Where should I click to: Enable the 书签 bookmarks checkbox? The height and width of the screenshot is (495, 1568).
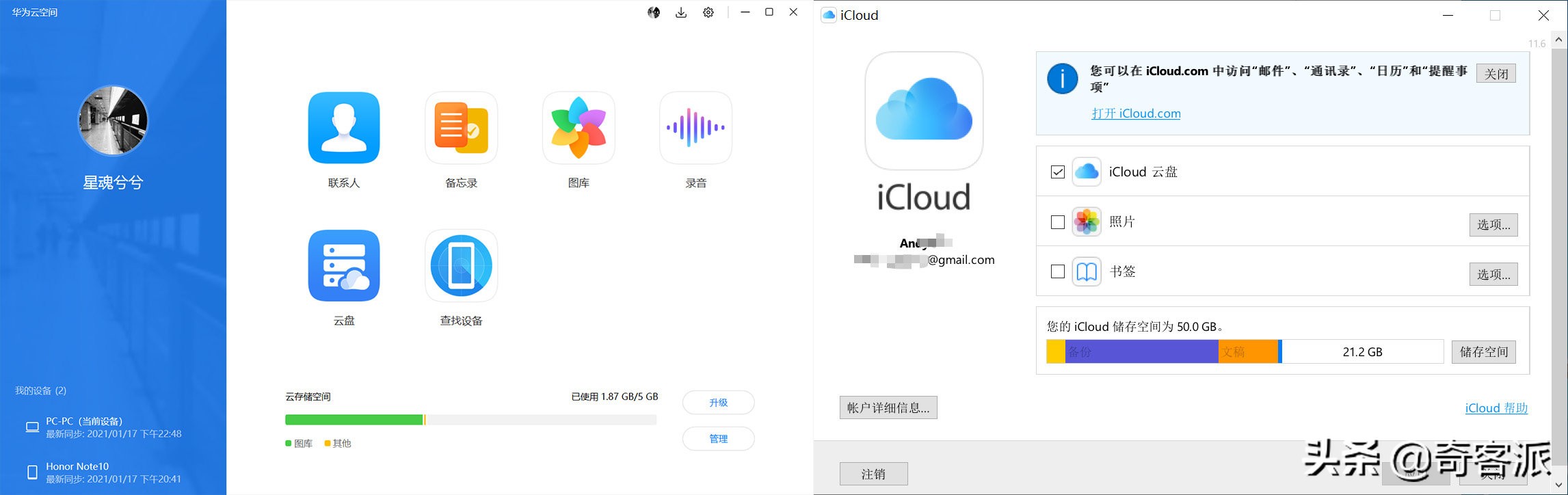(1058, 272)
